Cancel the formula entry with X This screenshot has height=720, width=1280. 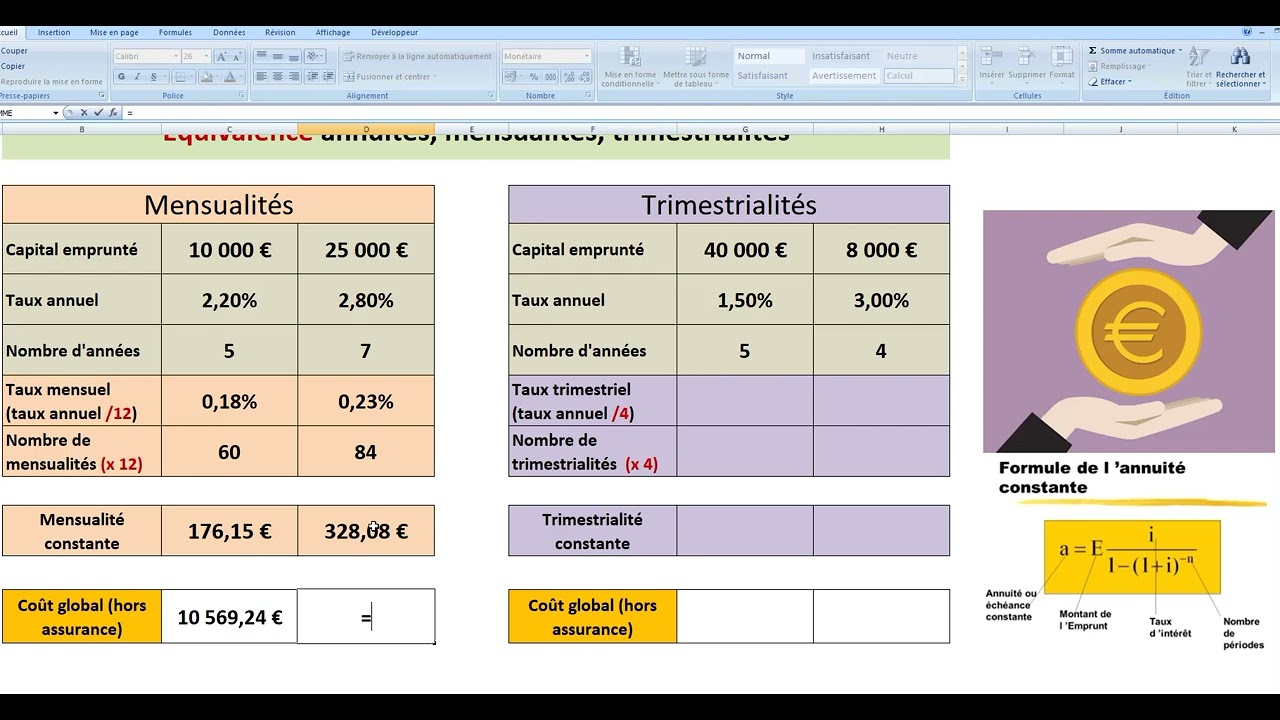tap(84, 113)
